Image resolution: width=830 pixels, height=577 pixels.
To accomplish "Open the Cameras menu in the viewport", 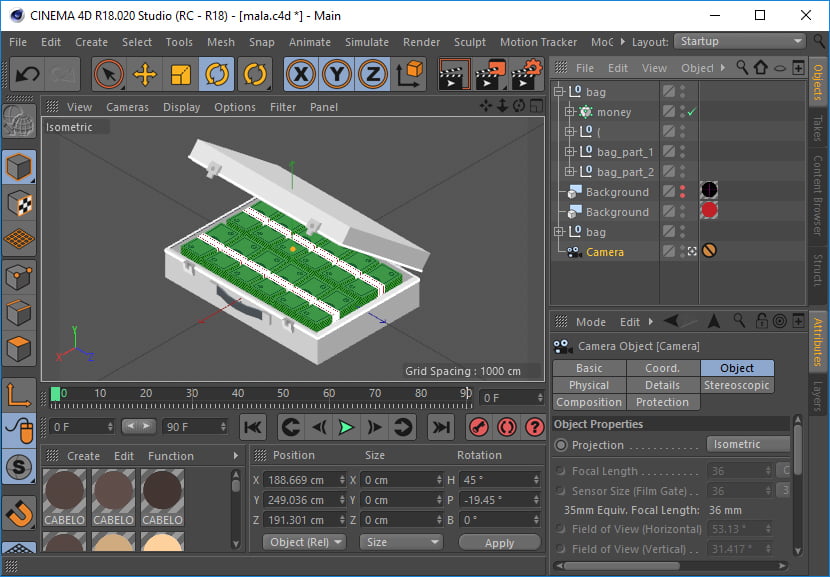I will tap(127, 107).
